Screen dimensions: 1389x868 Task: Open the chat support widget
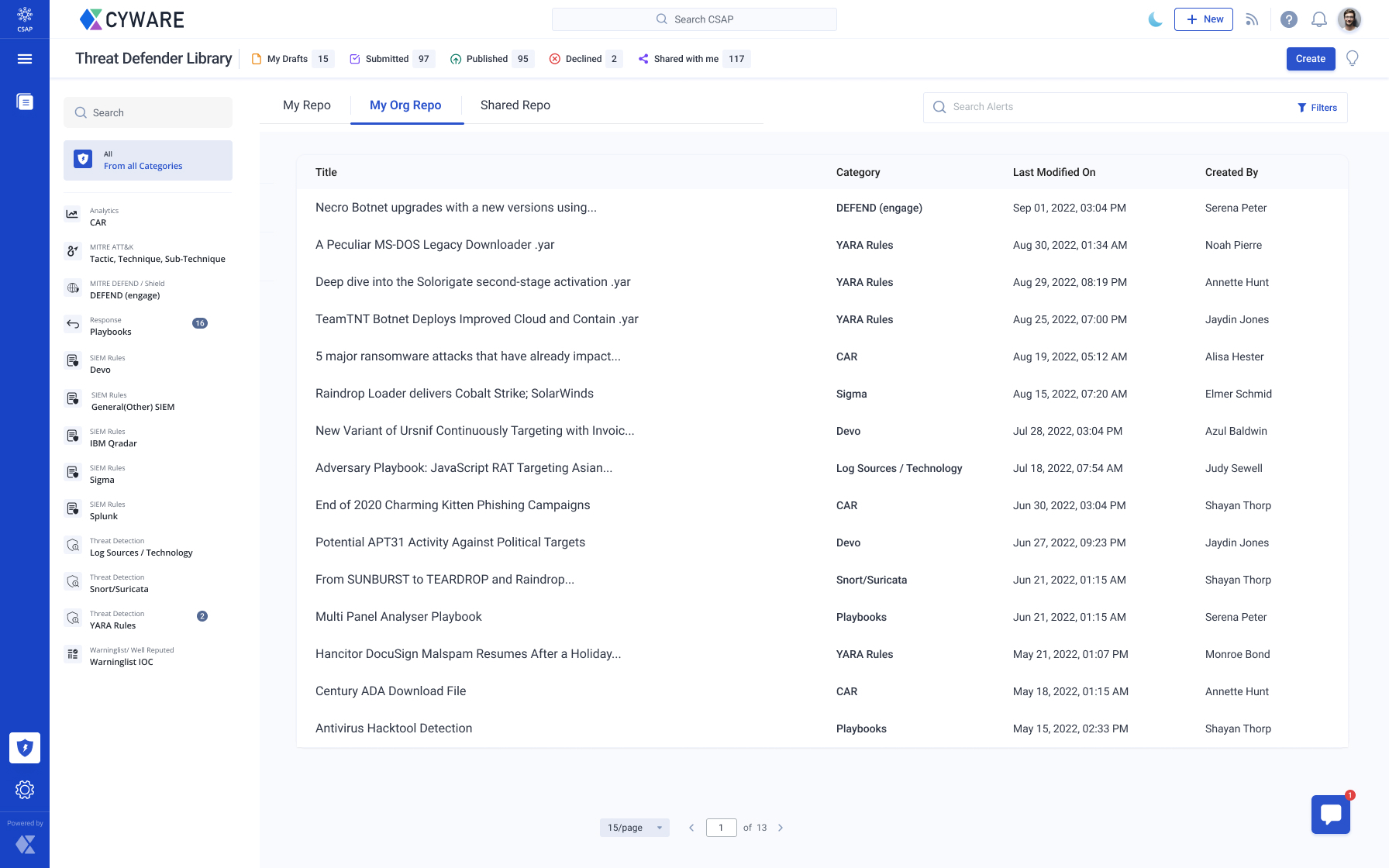(x=1330, y=815)
